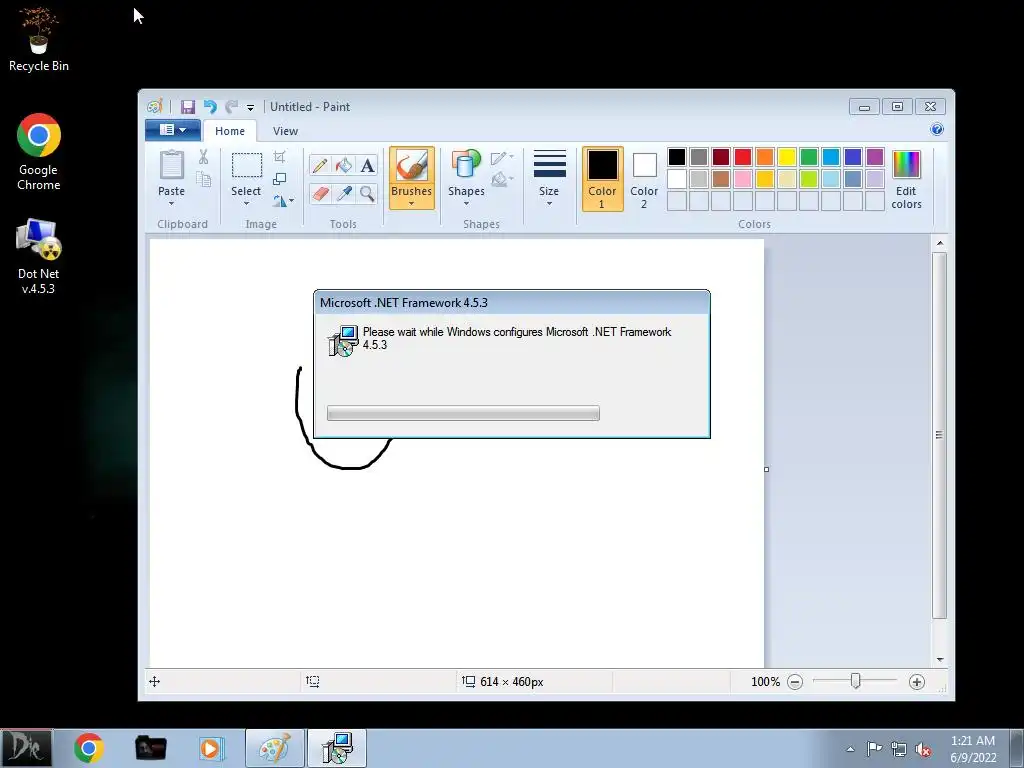
Task: Click the Start button on taskbar
Action: click(26, 748)
